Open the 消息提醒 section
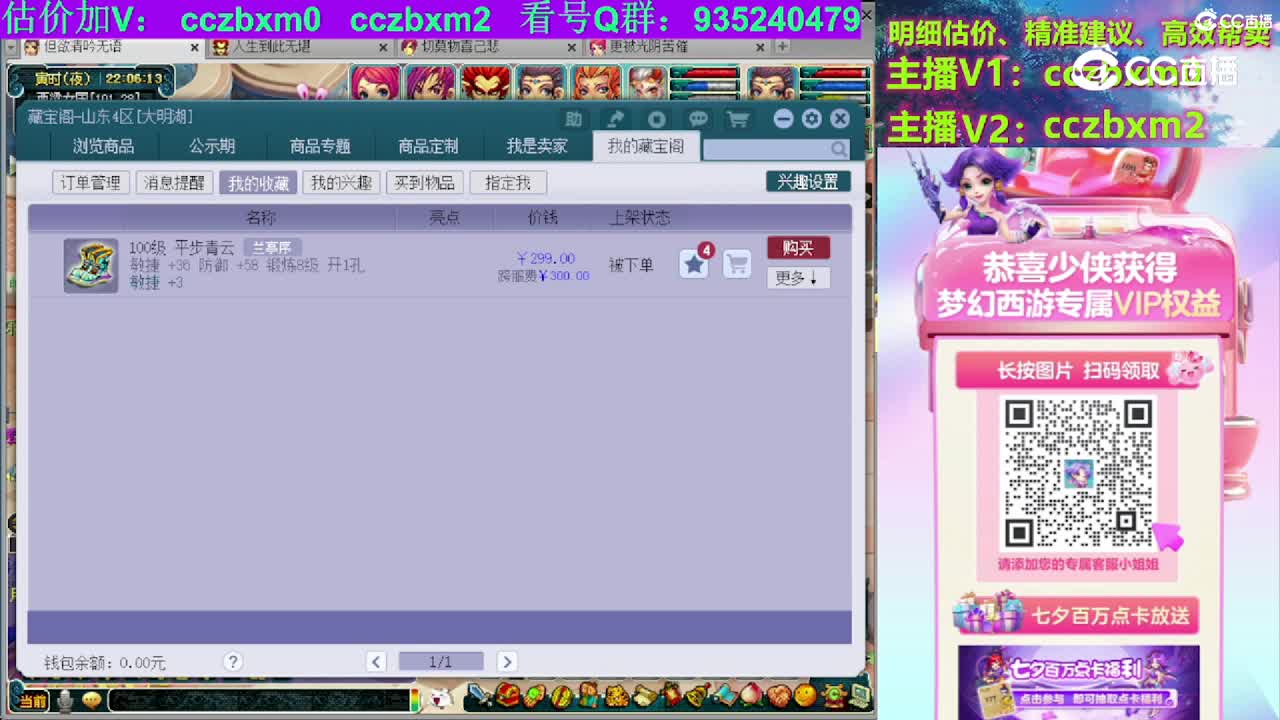The image size is (1280, 720). (174, 183)
